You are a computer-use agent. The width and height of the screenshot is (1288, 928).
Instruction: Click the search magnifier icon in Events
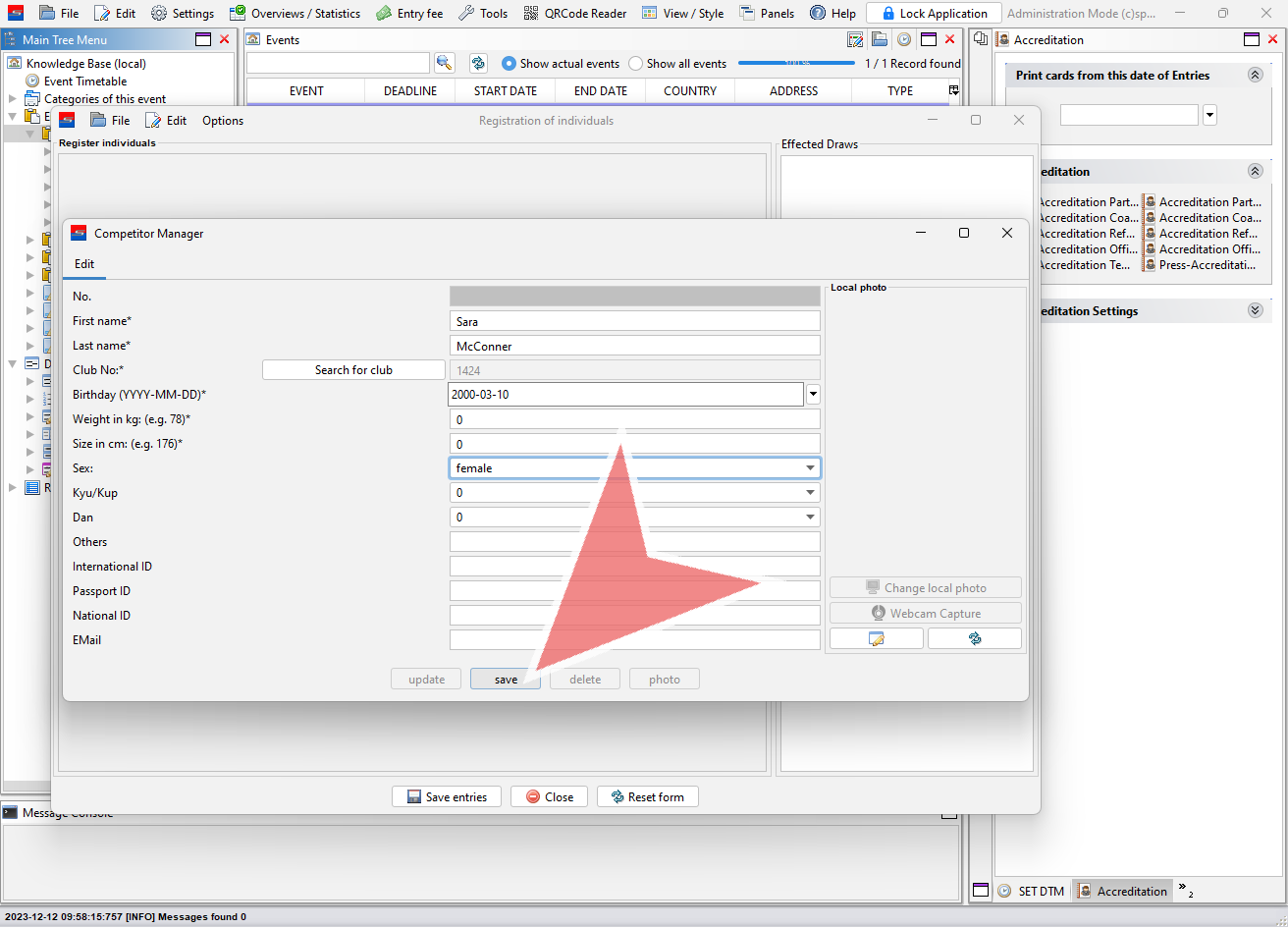(x=445, y=63)
